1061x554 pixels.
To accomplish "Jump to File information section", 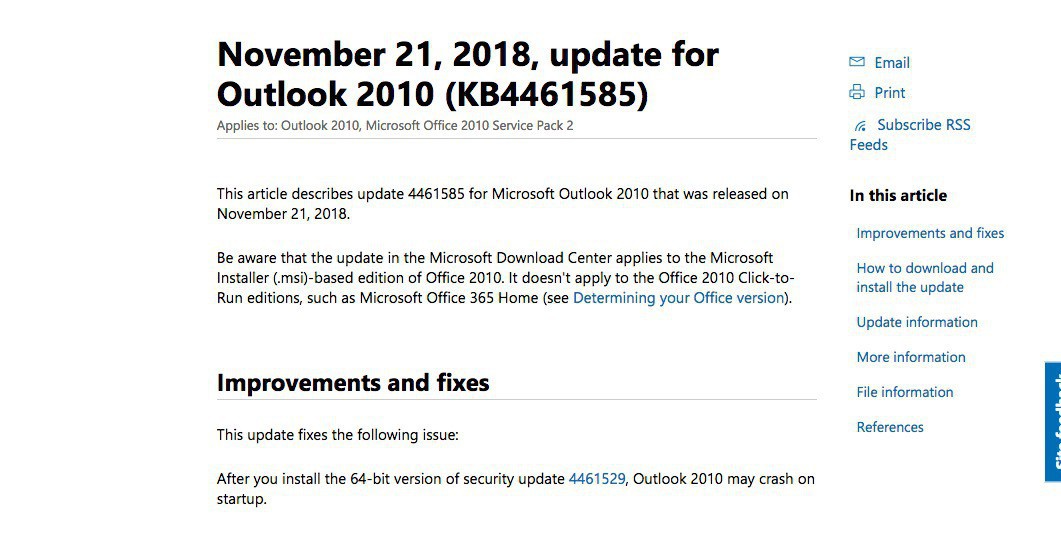I will click(x=905, y=392).
